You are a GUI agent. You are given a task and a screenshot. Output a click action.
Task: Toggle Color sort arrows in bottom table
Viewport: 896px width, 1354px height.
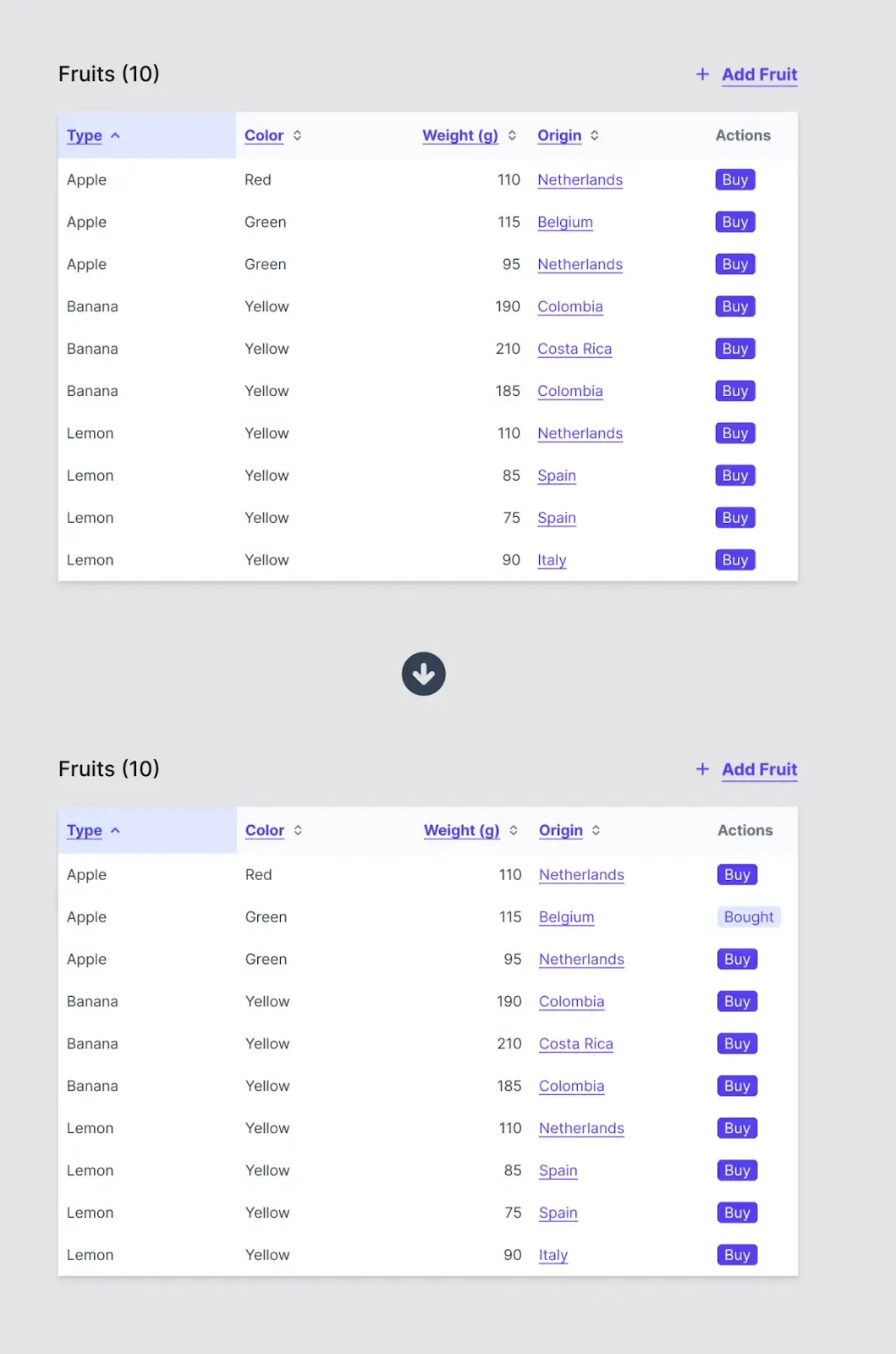[x=298, y=830]
